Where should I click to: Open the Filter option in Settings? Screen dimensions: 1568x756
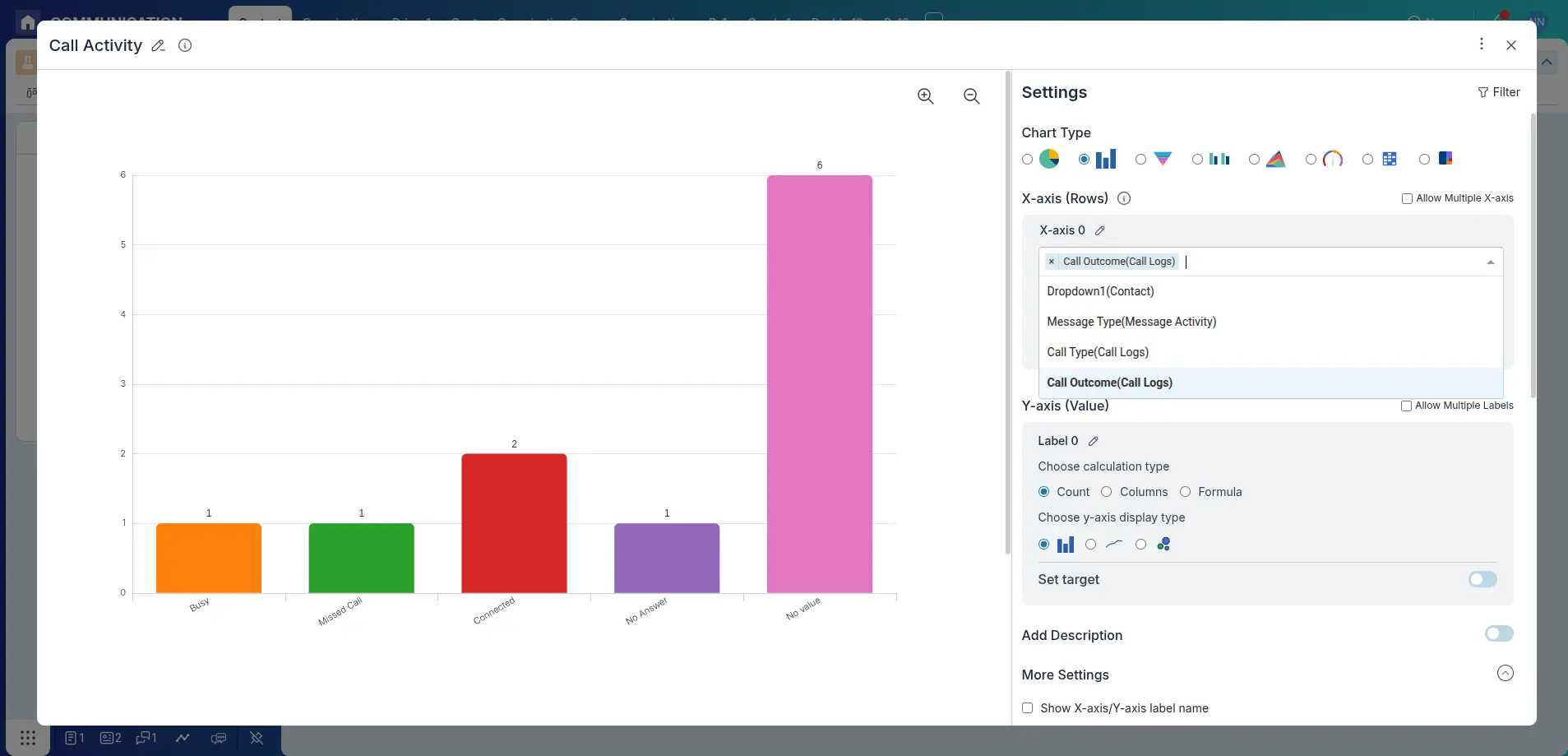[x=1499, y=92]
